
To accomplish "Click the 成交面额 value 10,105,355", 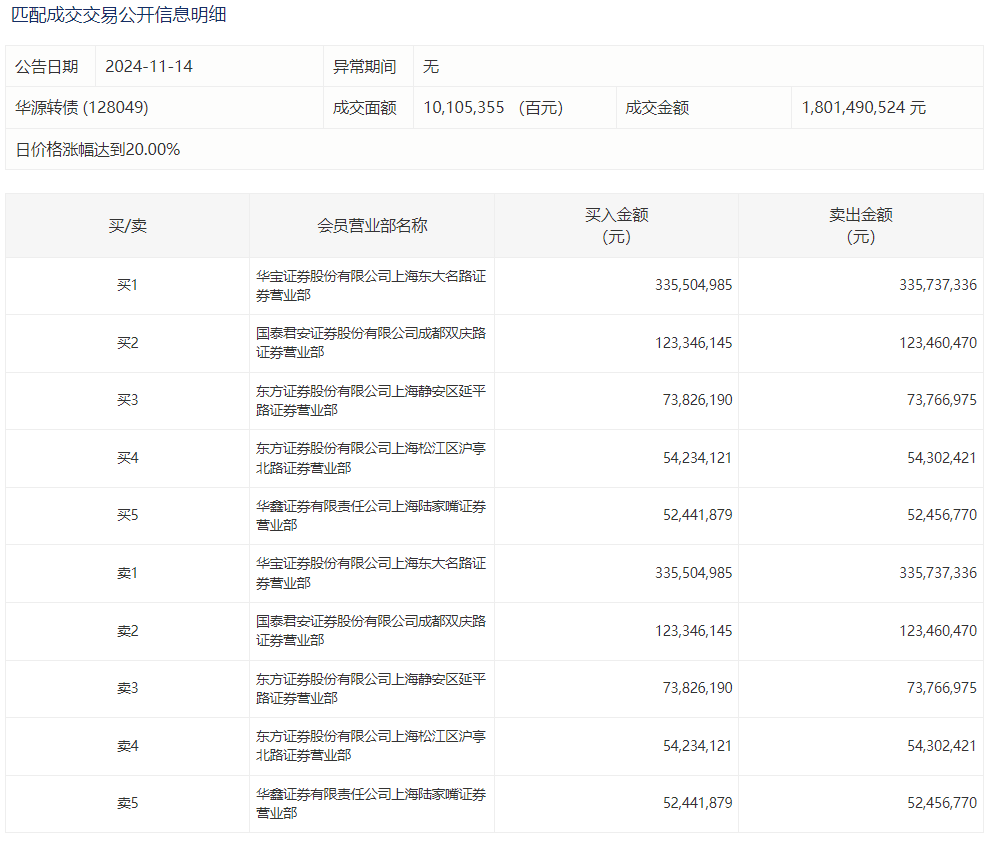I will 463,107.
